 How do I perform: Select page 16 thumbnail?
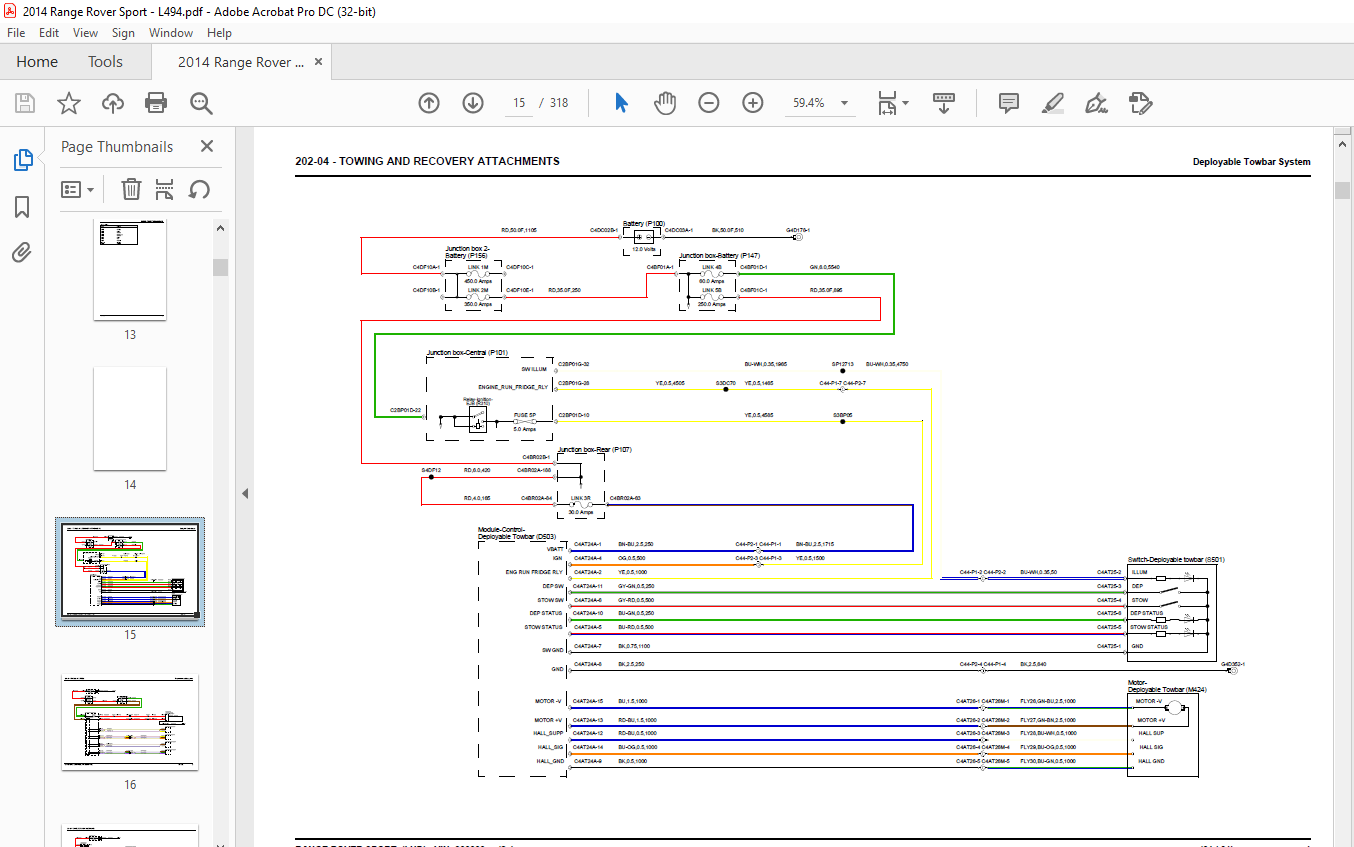pos(130,722)
